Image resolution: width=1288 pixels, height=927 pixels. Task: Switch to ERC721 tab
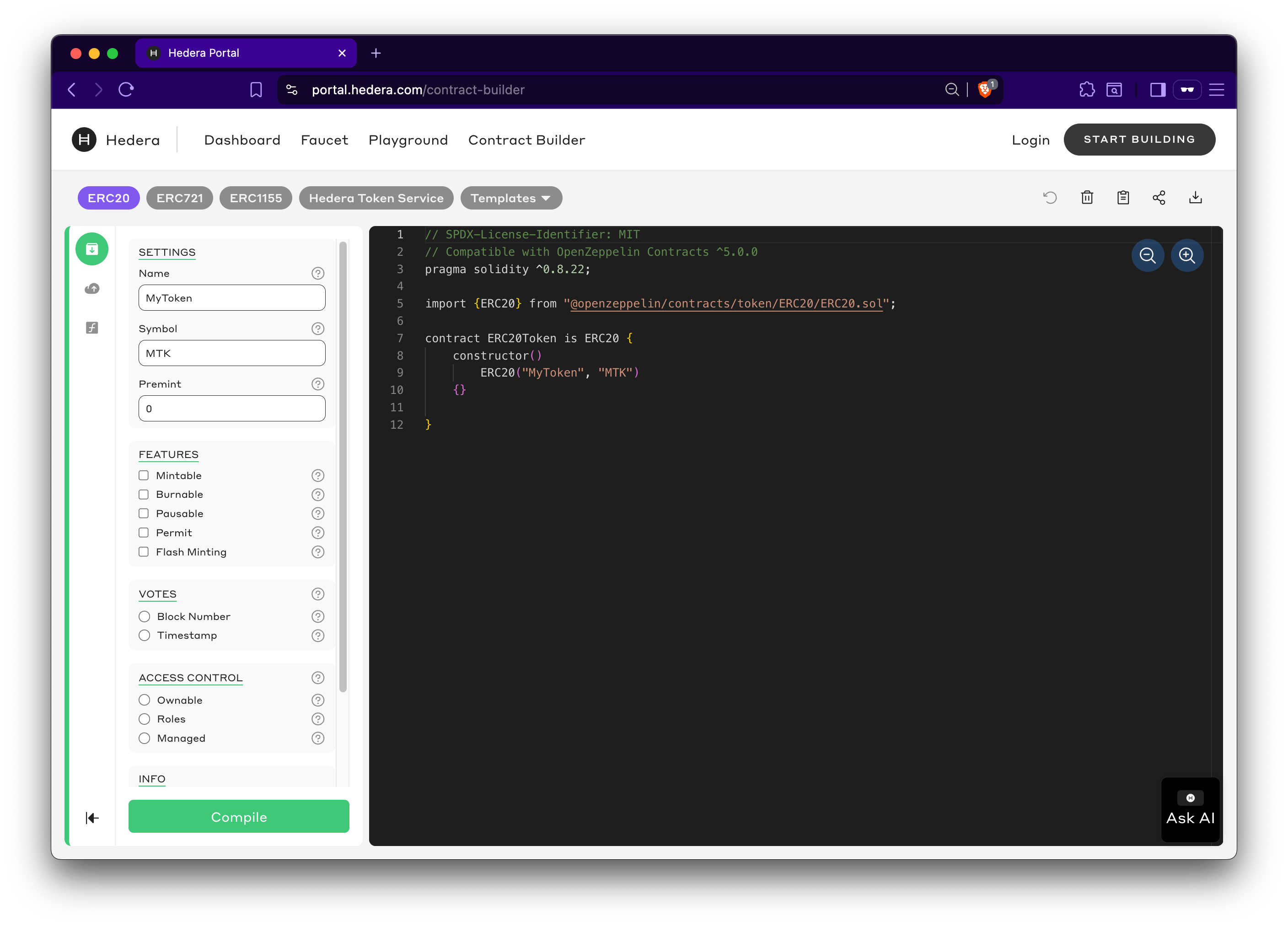click(x=179, y=198)
